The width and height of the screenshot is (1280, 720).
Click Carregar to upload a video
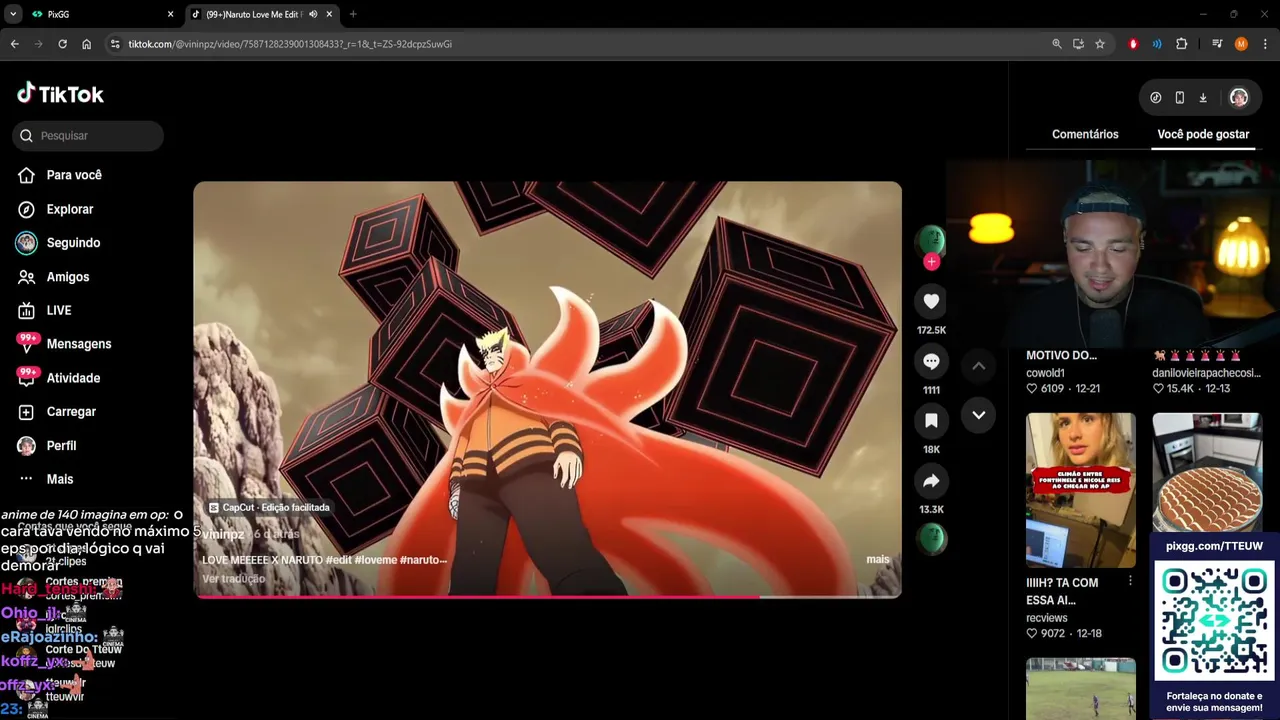click(57, 412)
